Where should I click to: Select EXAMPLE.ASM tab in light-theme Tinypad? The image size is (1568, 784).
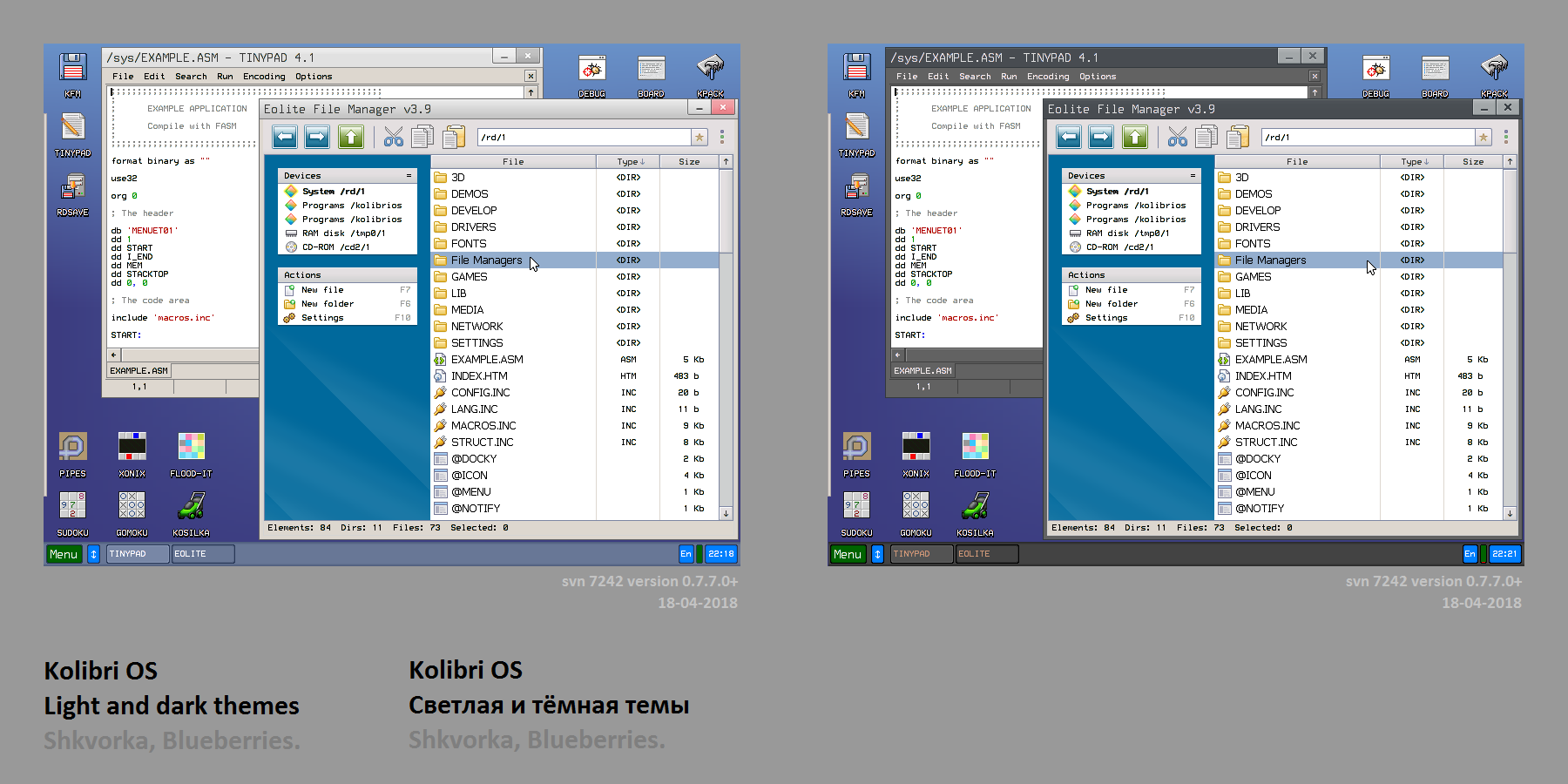click(139, 371)
